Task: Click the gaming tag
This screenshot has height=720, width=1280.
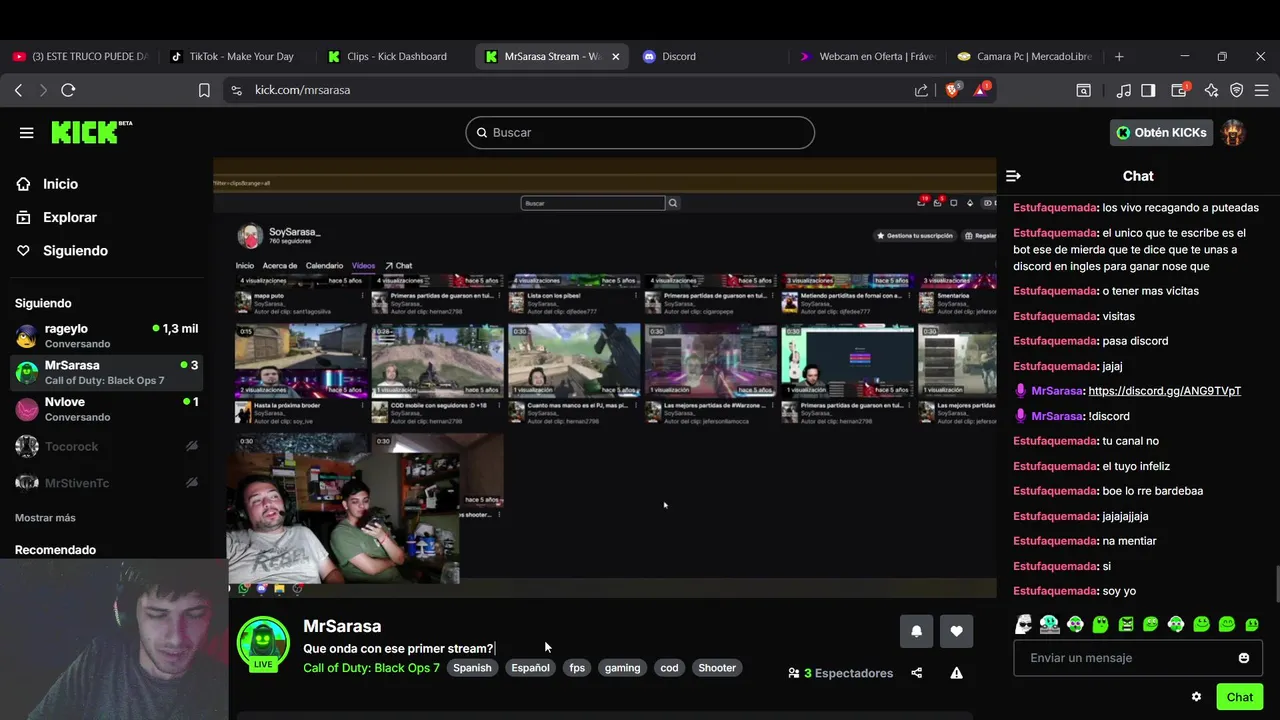Action: [622, 668]
